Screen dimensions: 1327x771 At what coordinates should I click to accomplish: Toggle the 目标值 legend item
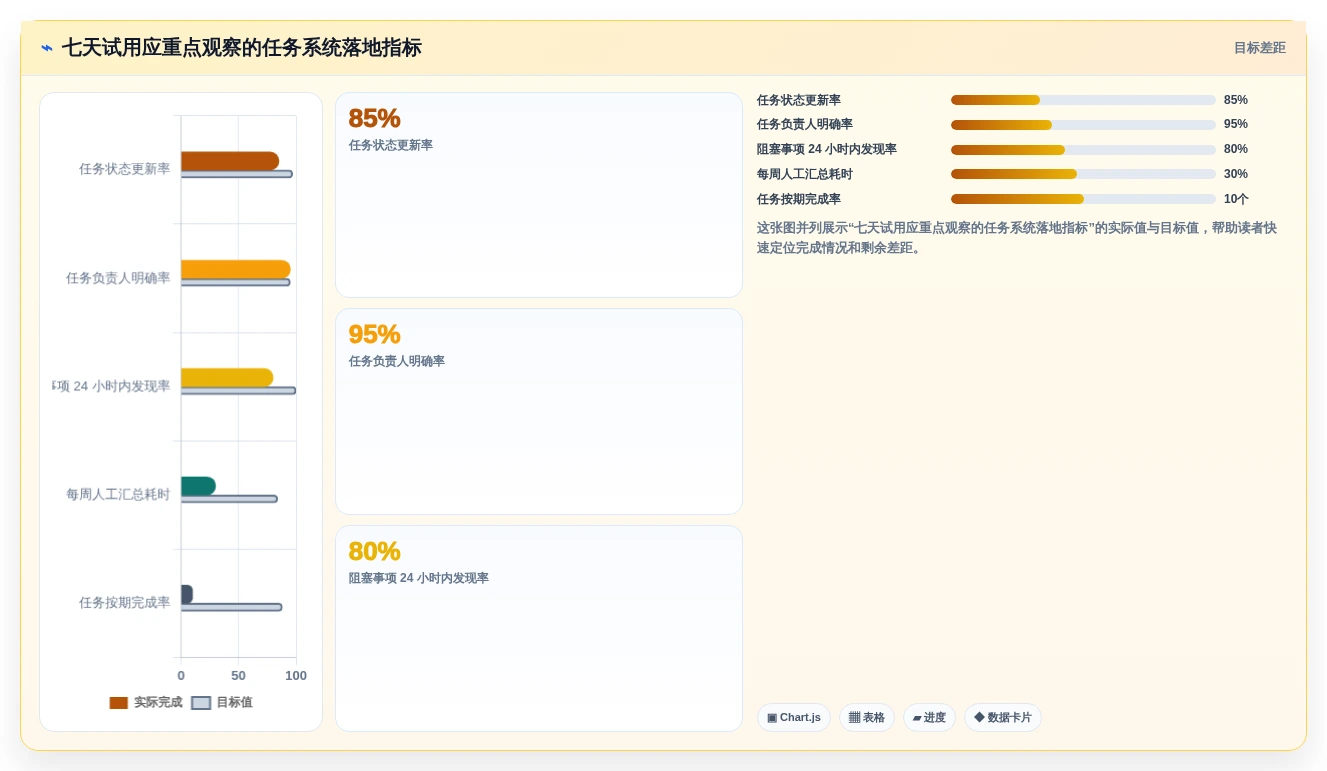[x=222, y=703]
